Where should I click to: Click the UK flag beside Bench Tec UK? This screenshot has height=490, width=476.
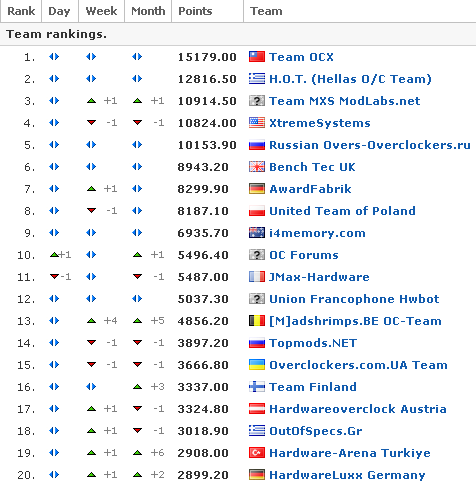point(257,167)
